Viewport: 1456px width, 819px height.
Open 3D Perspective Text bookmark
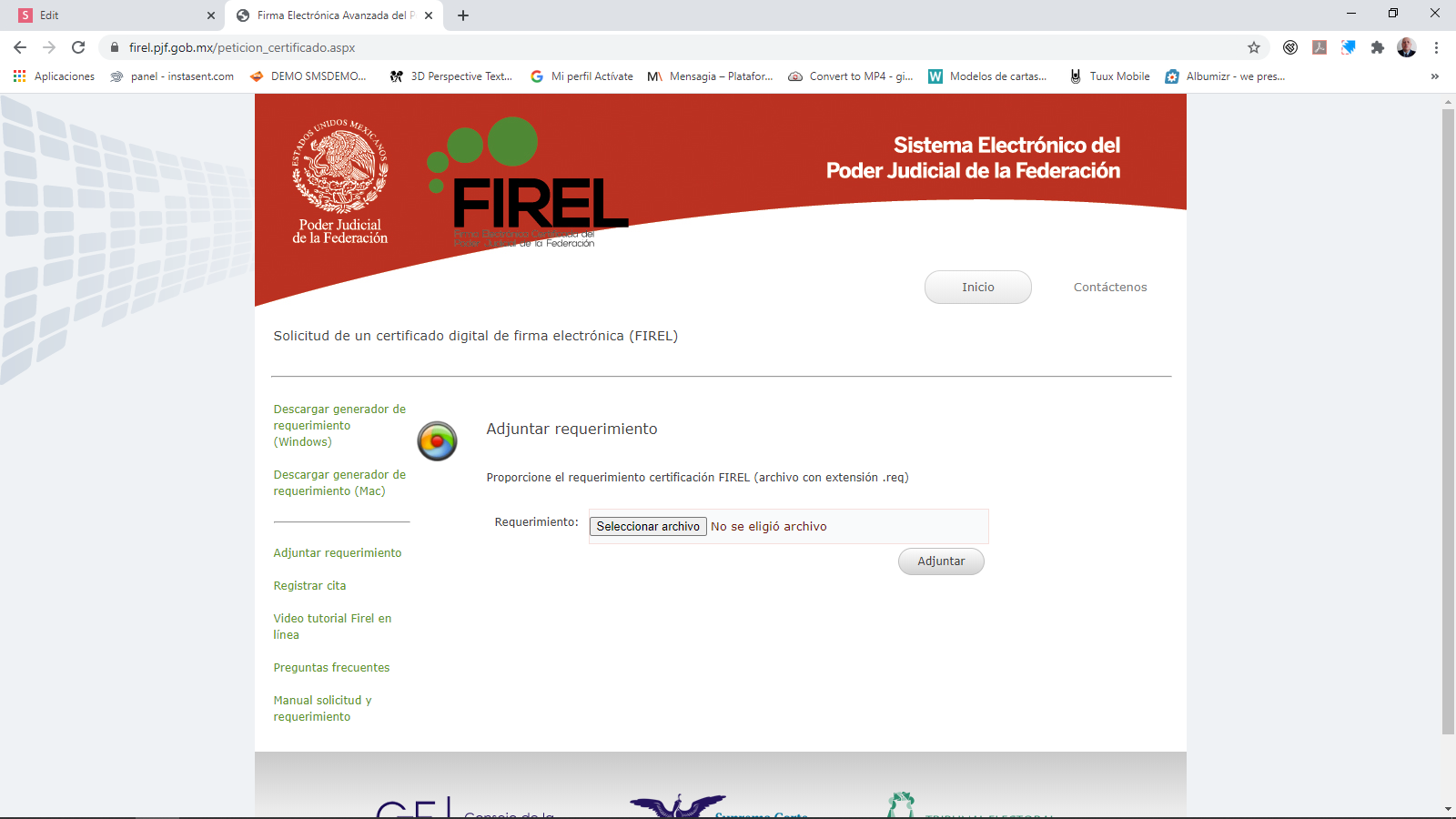pos(451,76)
